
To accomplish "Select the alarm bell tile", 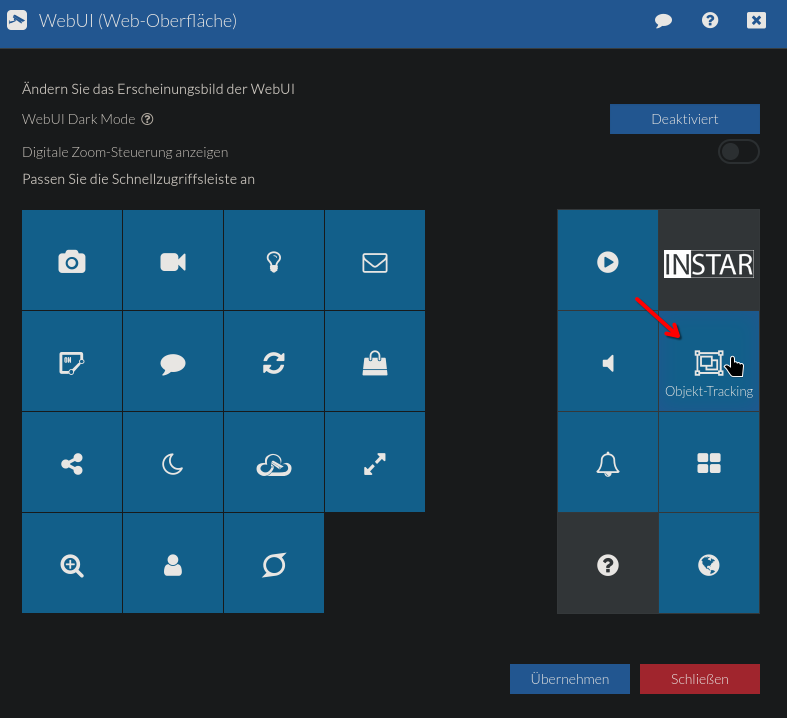I will click(607, 463).
